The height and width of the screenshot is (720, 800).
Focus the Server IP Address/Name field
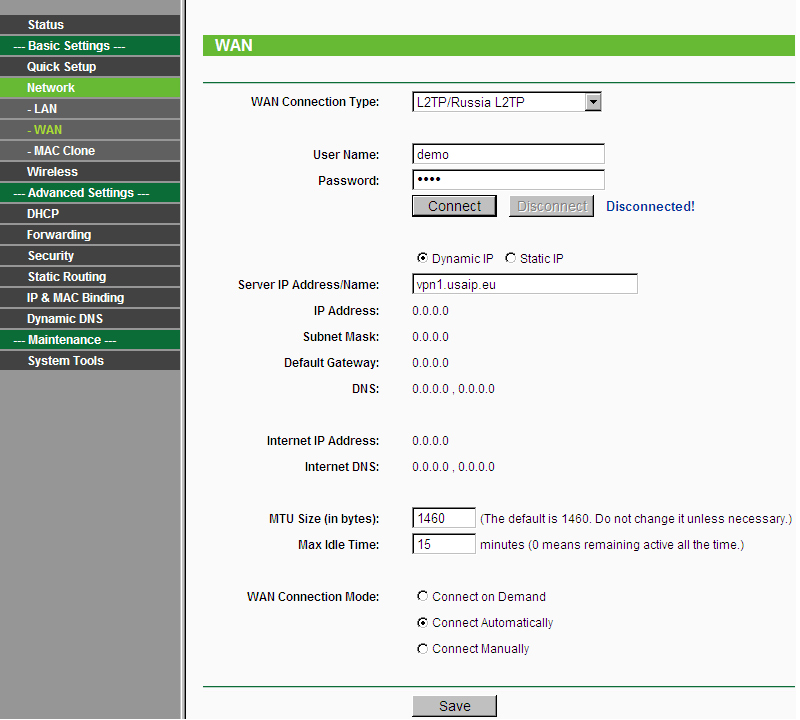click(524, 284)
